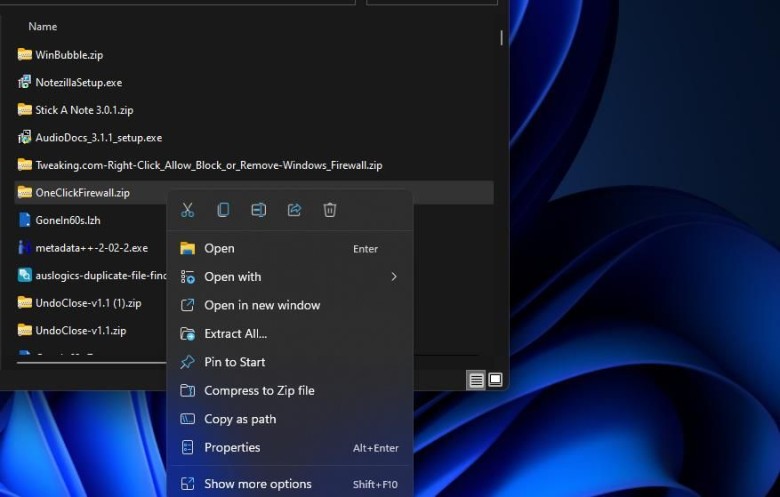Sort by the Name column header
Viewport: 780px width, 497px height.
coord(43,26)
